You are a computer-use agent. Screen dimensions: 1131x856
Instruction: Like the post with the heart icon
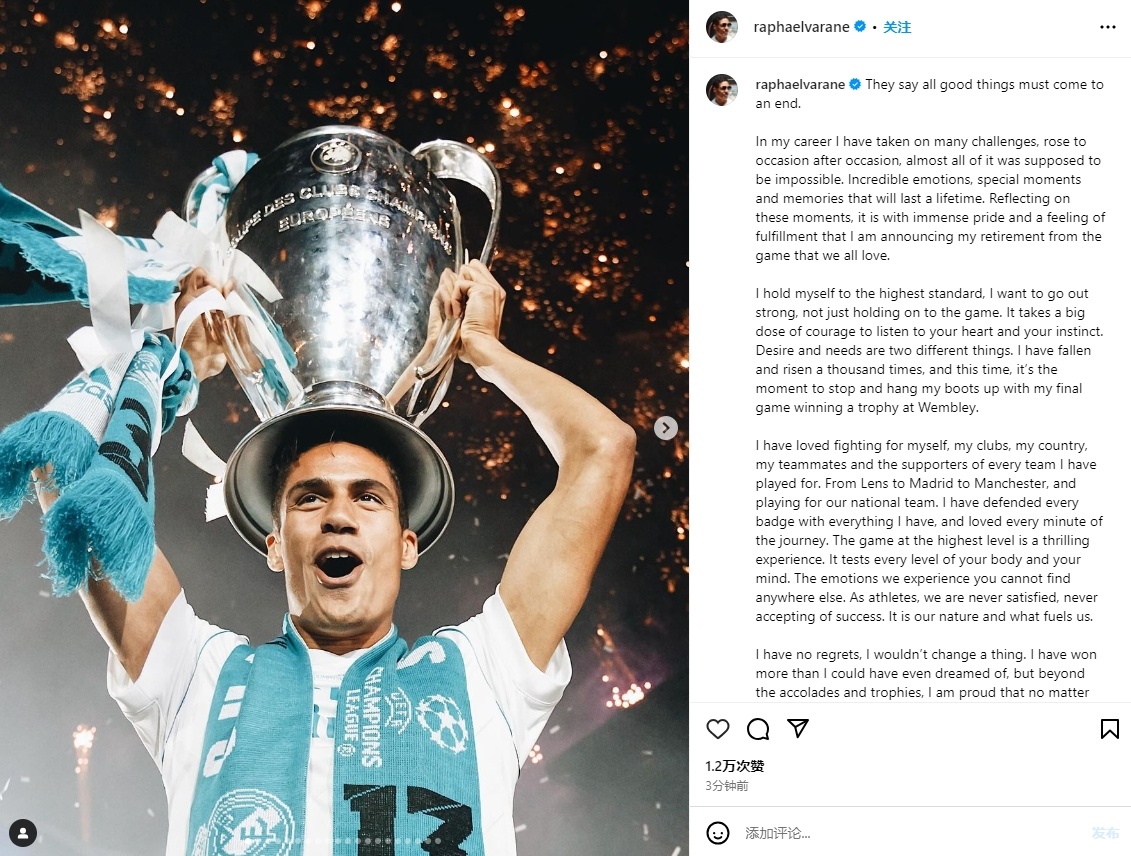(718, 729)
